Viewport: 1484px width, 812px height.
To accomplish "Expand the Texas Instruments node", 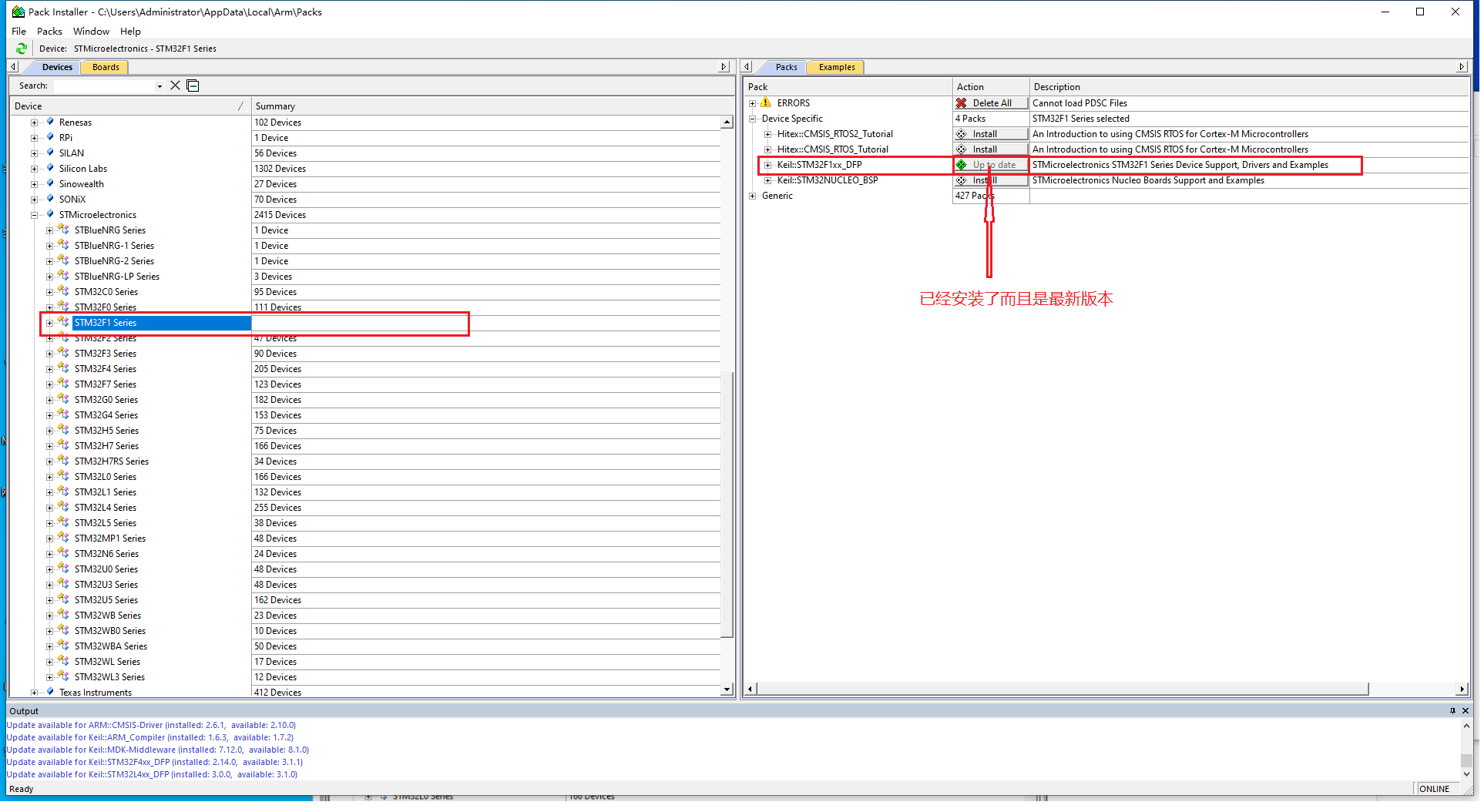I will (34, 693).
